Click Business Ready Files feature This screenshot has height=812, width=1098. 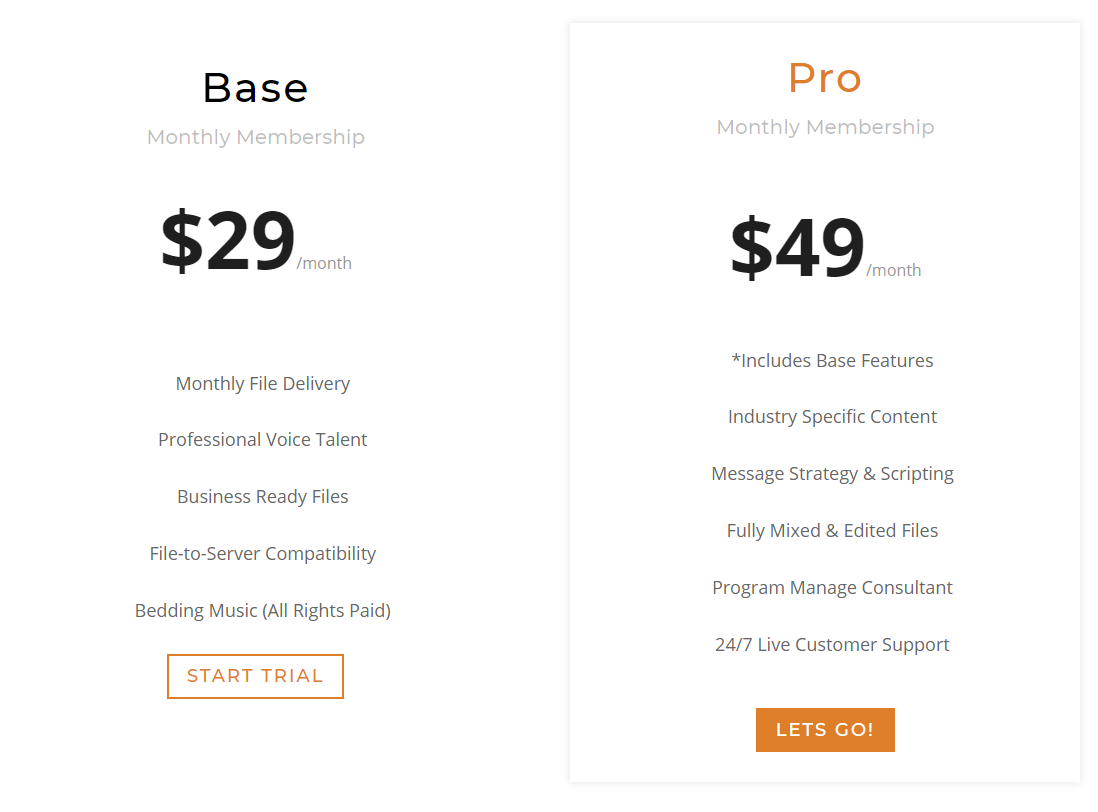click(x=263, y=497)
